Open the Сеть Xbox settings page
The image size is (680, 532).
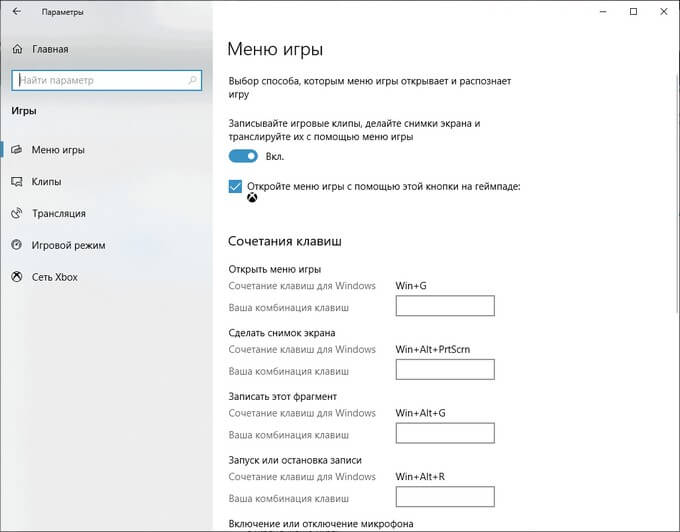click(x=55, y=277)
